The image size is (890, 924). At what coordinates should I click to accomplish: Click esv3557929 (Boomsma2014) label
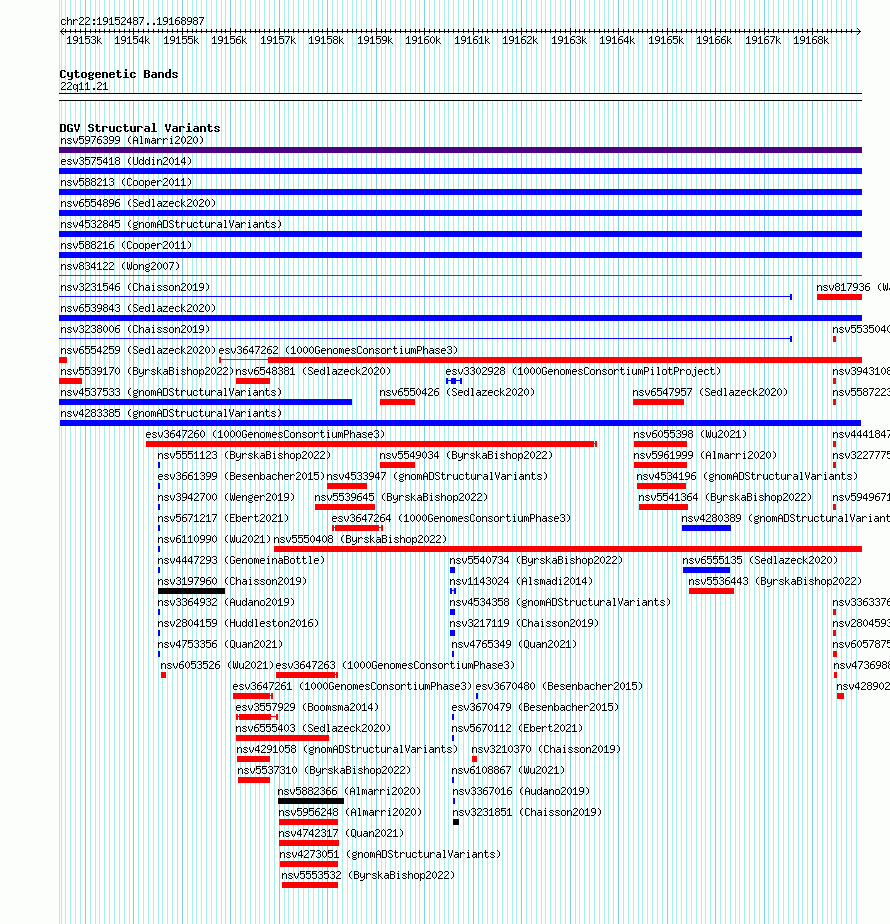(307, 707)
